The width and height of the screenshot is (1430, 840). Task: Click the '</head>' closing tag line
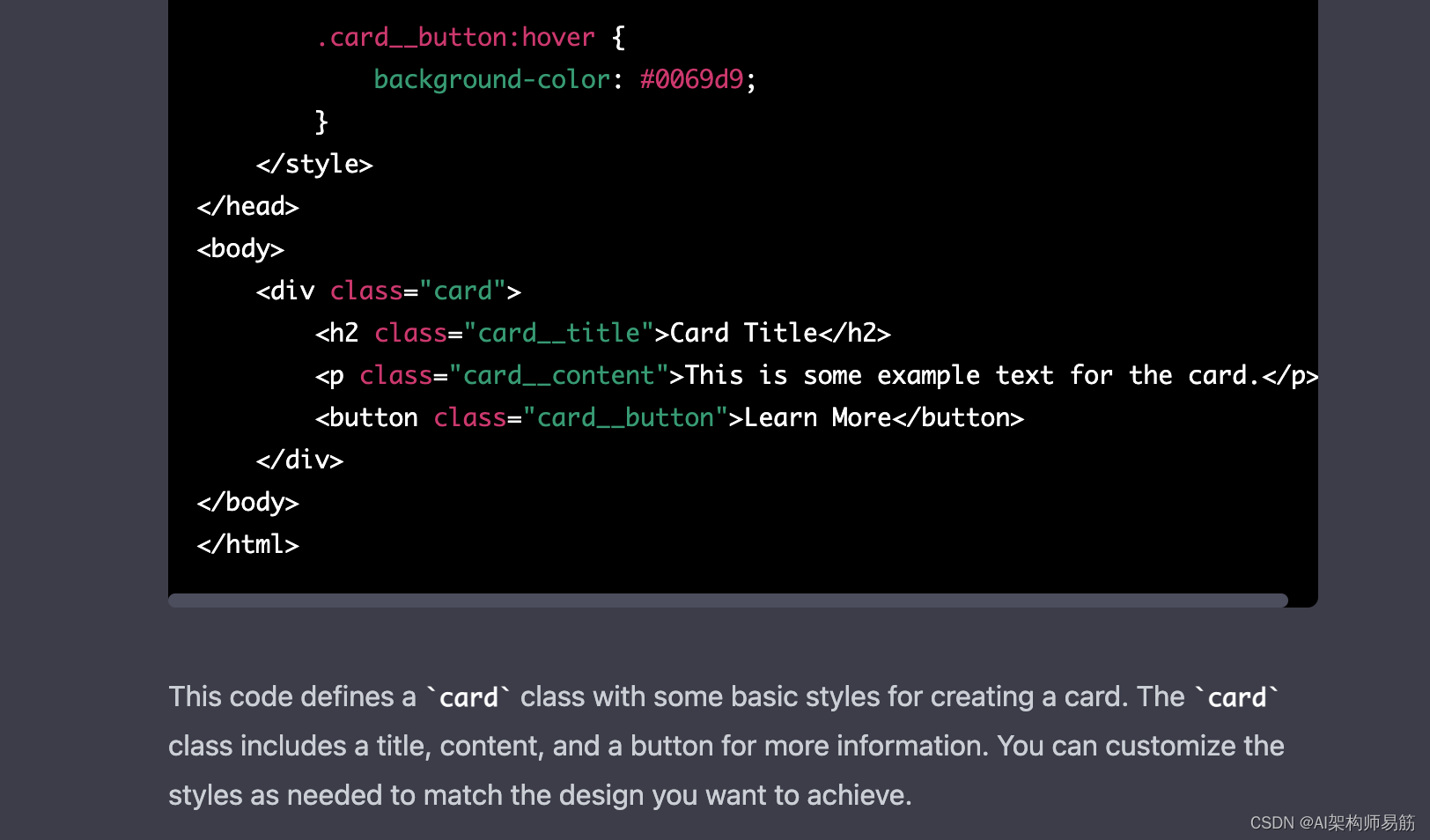[x=248, y=206]
